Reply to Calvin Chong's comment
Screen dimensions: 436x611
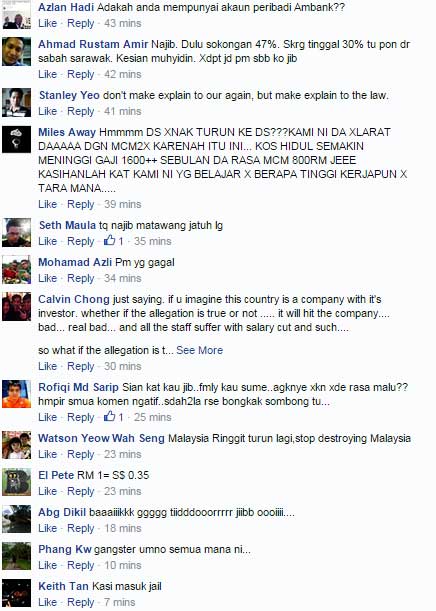(x=81, y=366)
